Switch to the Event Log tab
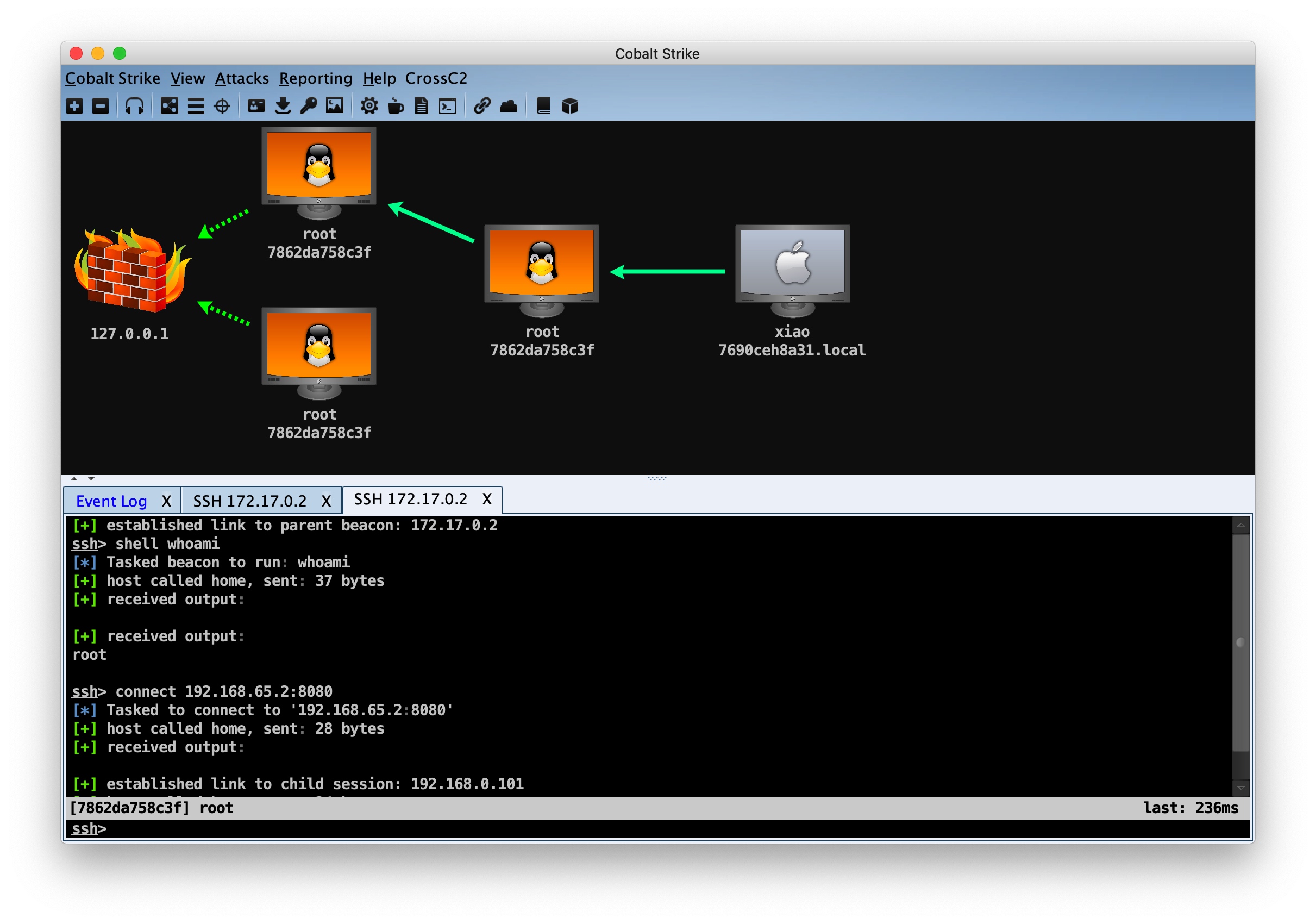This screenshot has height=924, width=1316. tap(111, 501)
